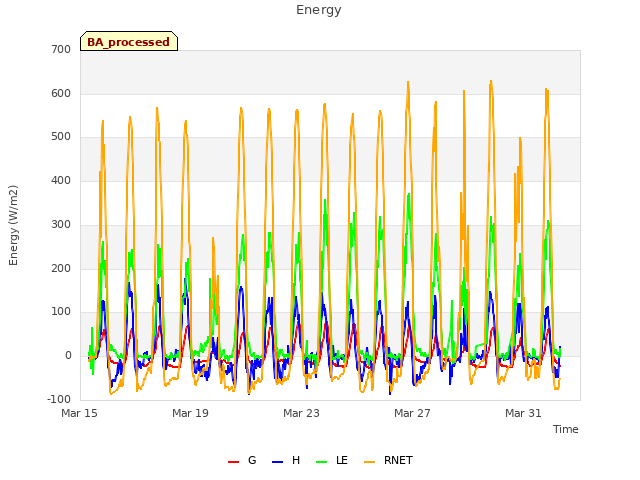The image size is (640, 480).
Task: Click the Time x-axis title
Action: click(566, 429)
